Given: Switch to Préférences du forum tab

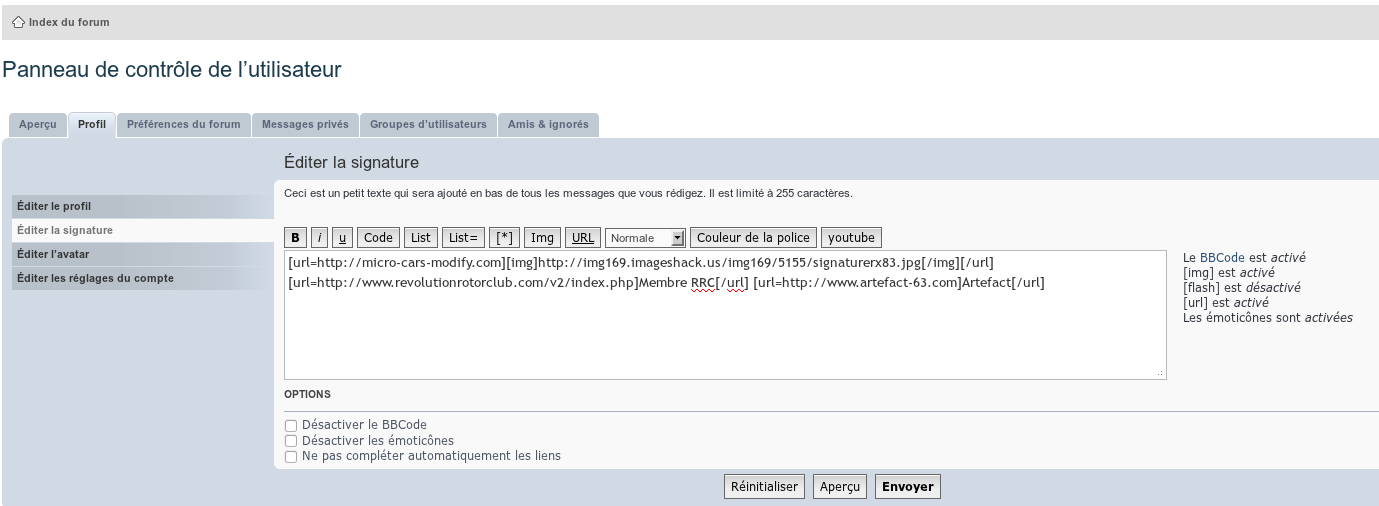Looking at the screenshot, I should (184, 125).
